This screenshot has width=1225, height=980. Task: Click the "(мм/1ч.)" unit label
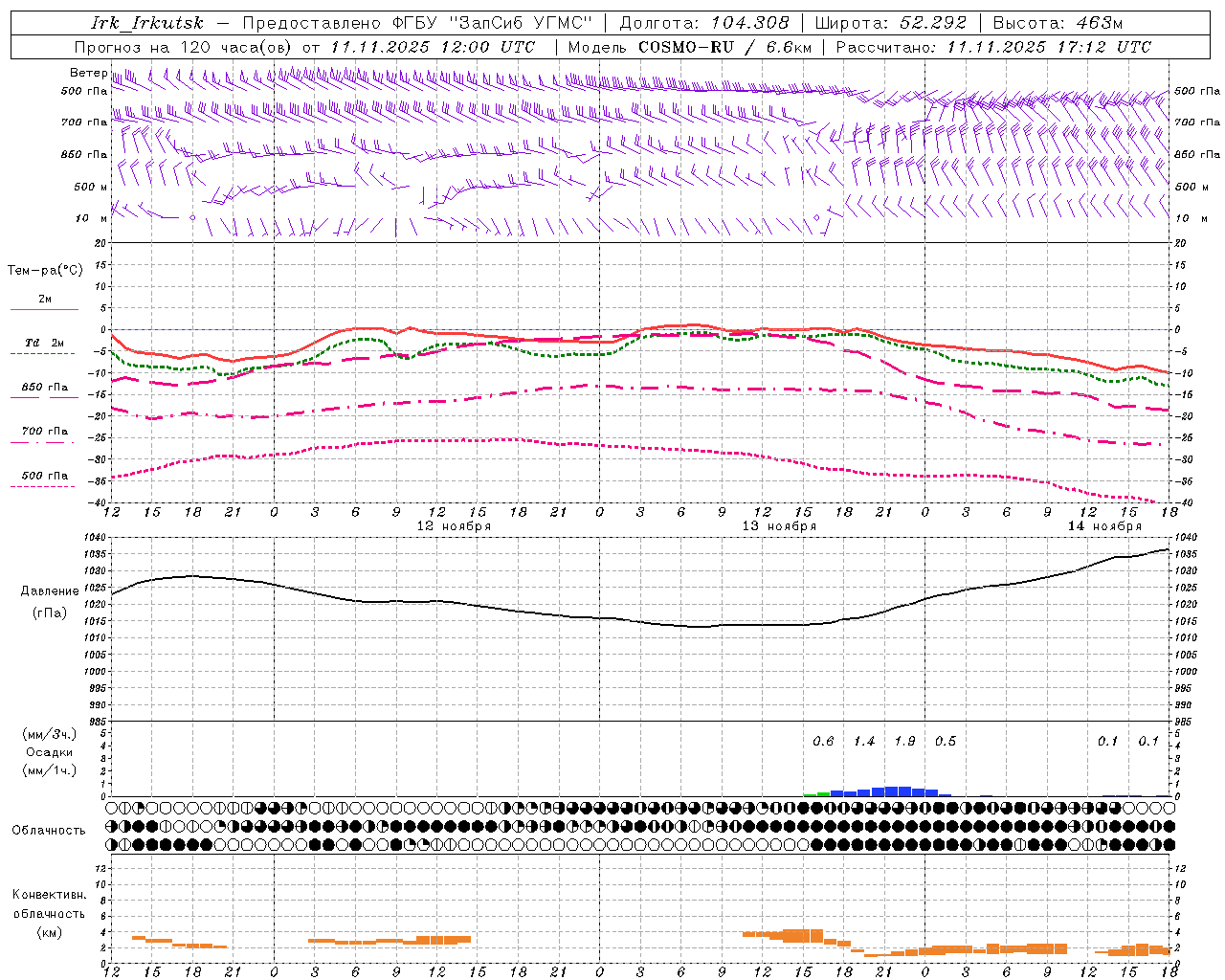[x=50, y=770]
